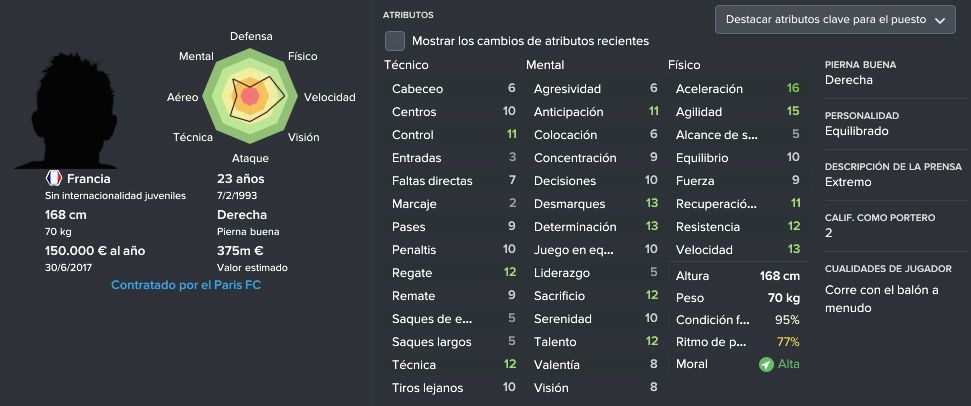Click the France flag icon

(54, 179)
